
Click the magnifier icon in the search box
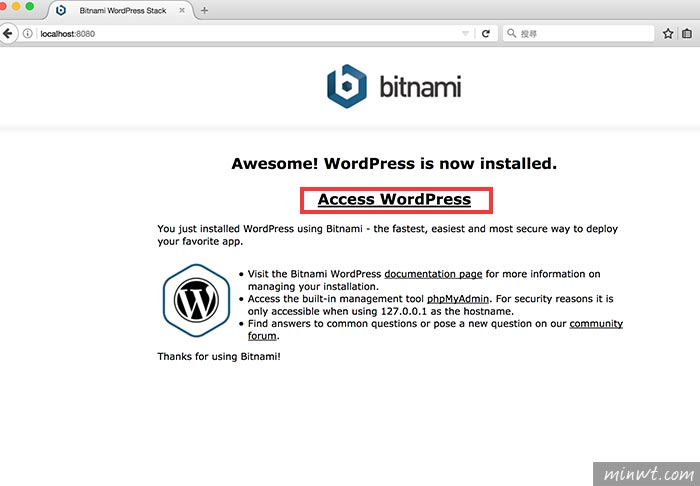(x=512, y=33)
